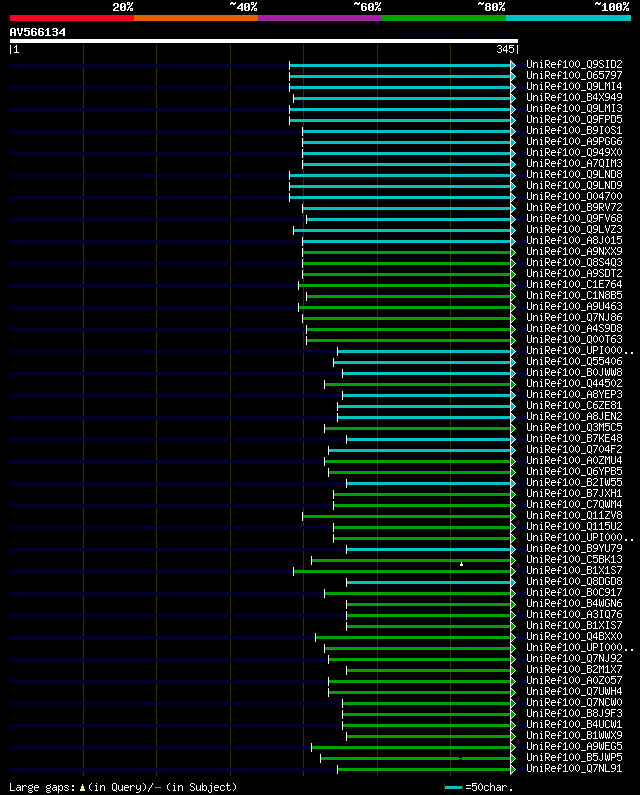Viewport: 640px width, 795px height.
Task: Choose the UniRef100_A8YEP3 entry
Action: click(x=574, y=394)
